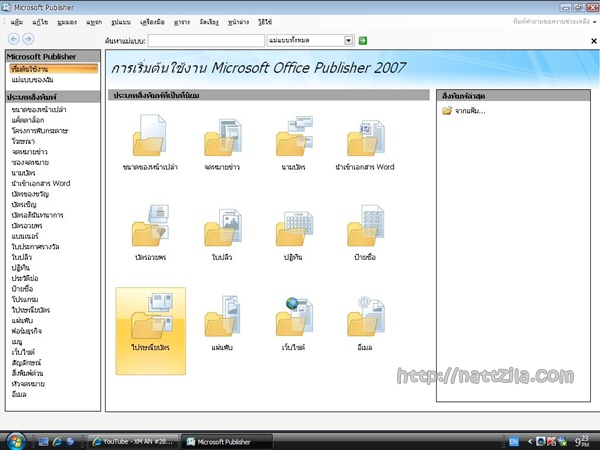The image size is (600, 450).
Task: Open the วิธีใช้ (Help) menu
Action: coord(265,22)
